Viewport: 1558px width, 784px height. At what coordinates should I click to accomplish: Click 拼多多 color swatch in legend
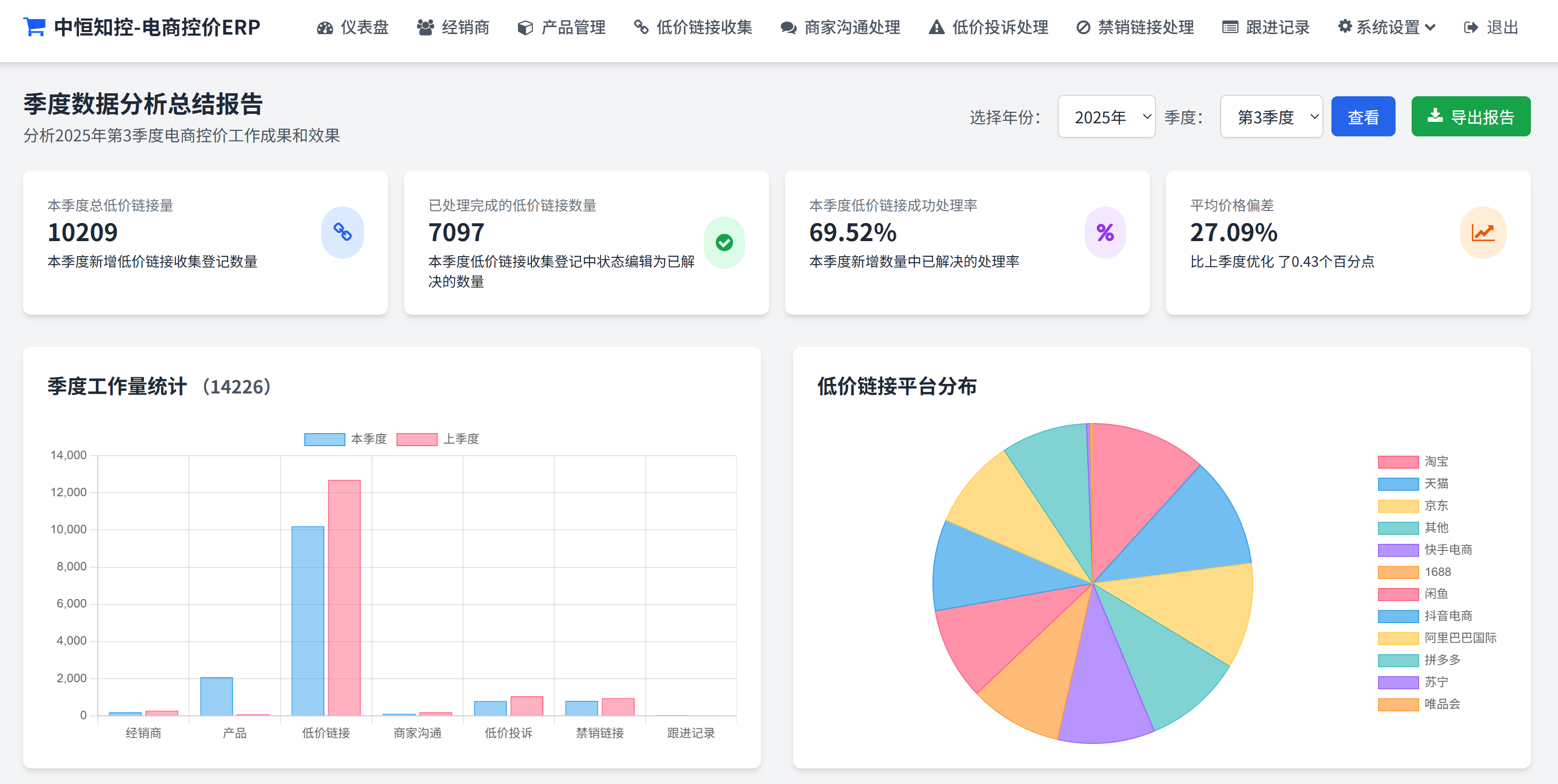click(1398, 660)
